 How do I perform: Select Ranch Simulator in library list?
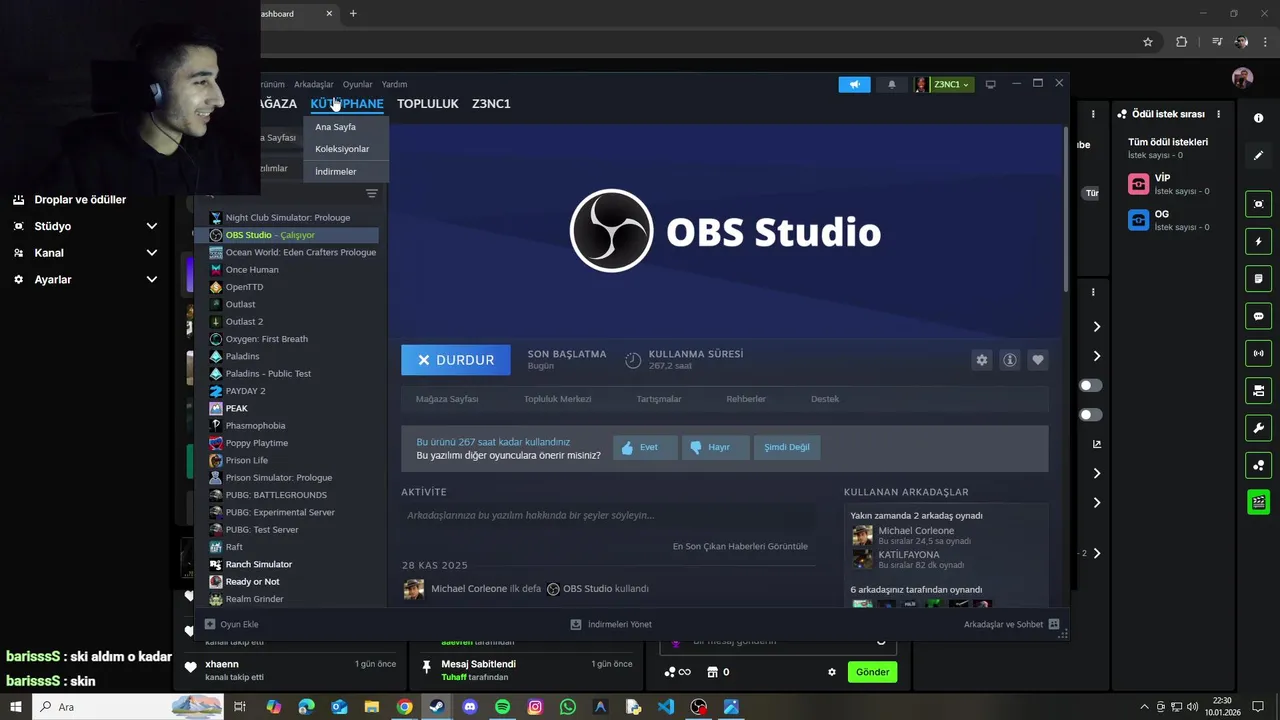[259, 564]
